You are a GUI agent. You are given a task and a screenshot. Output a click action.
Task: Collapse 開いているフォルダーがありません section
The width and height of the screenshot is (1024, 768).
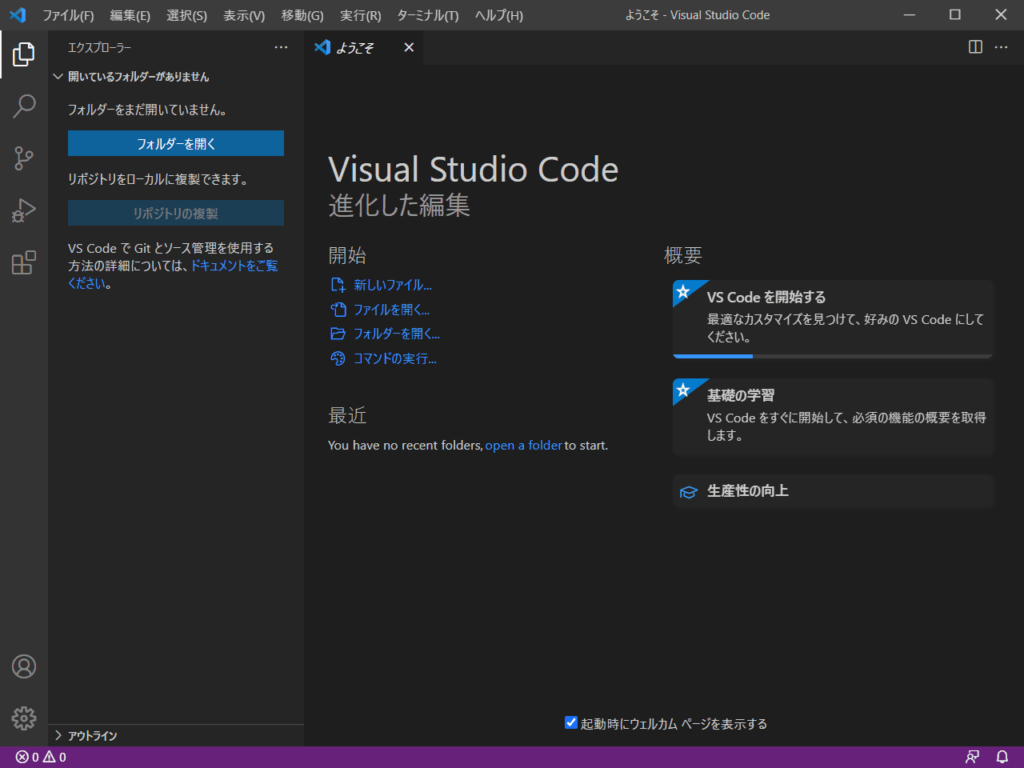click(138, 76)
